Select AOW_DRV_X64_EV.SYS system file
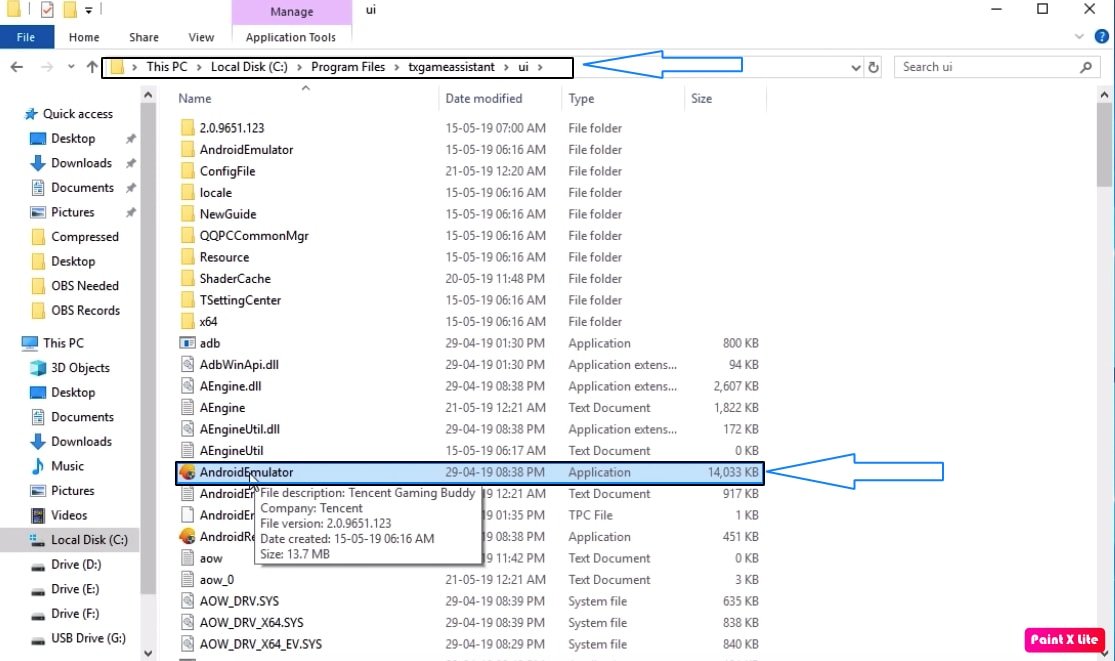1115x661 pixels. click(260, 644)
